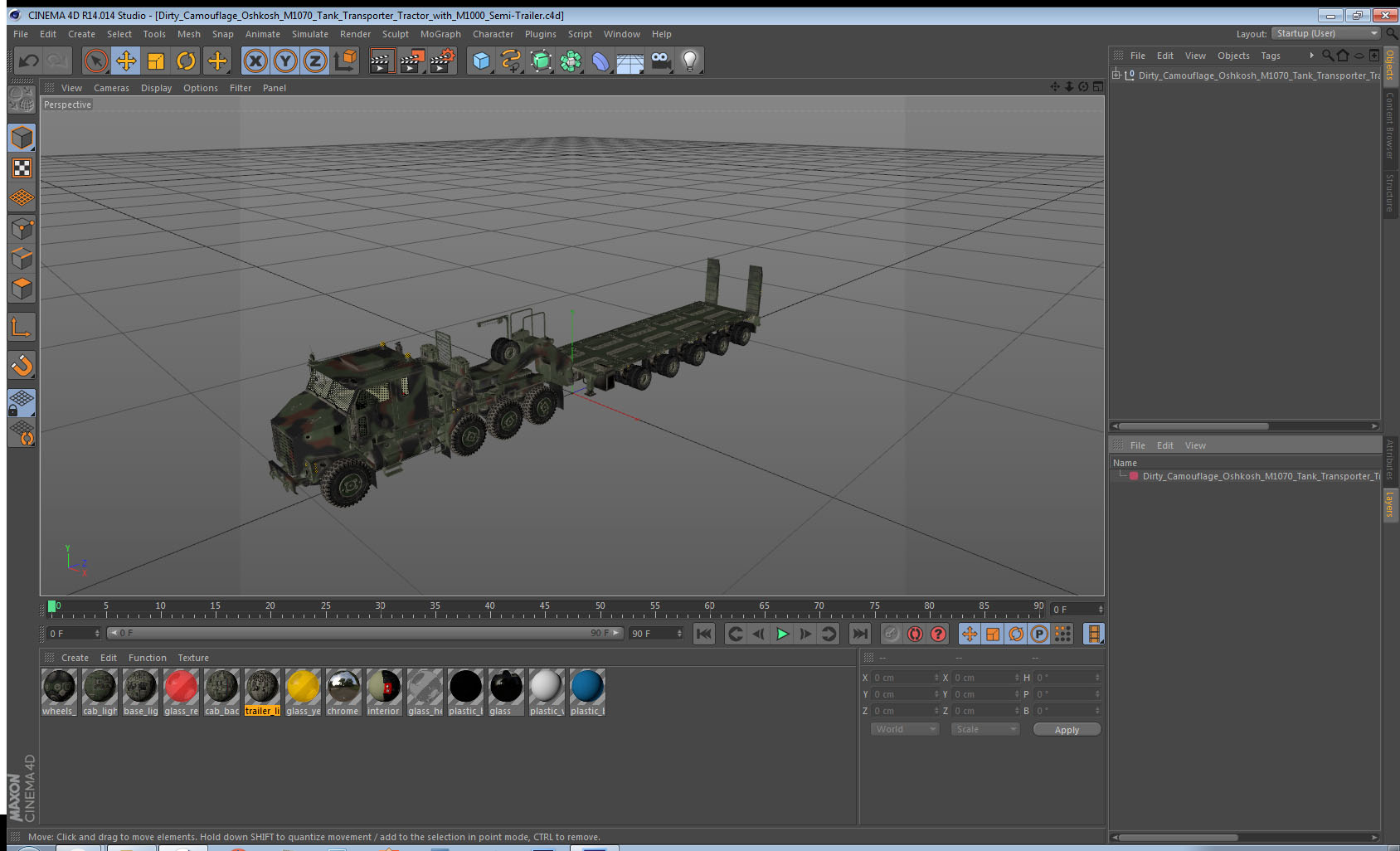Toggle parameter keyframe recording P icon
The height and width of the screenshot is (851, 1400).
(1039, 634)
